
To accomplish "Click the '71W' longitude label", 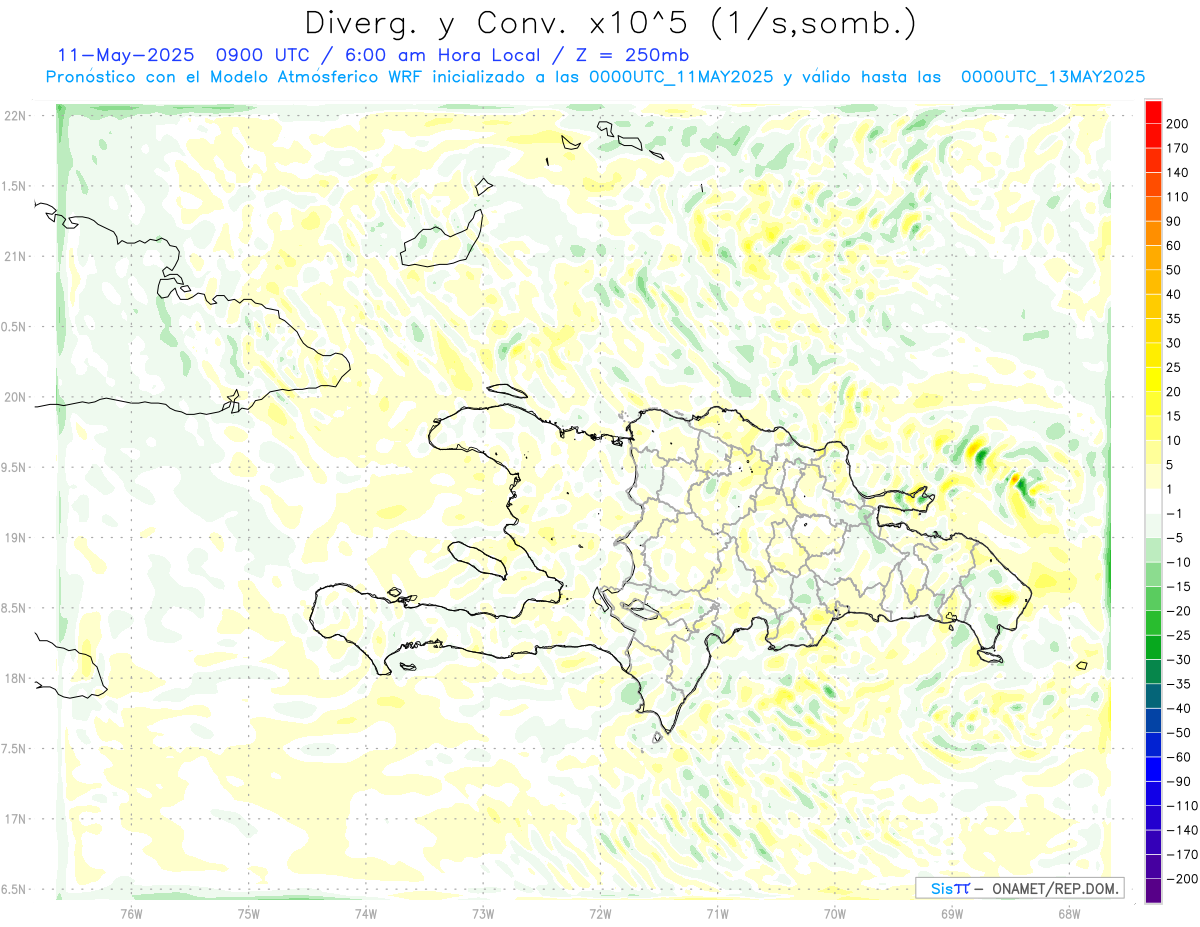I will pyautogui.click(x=717, y=912).
